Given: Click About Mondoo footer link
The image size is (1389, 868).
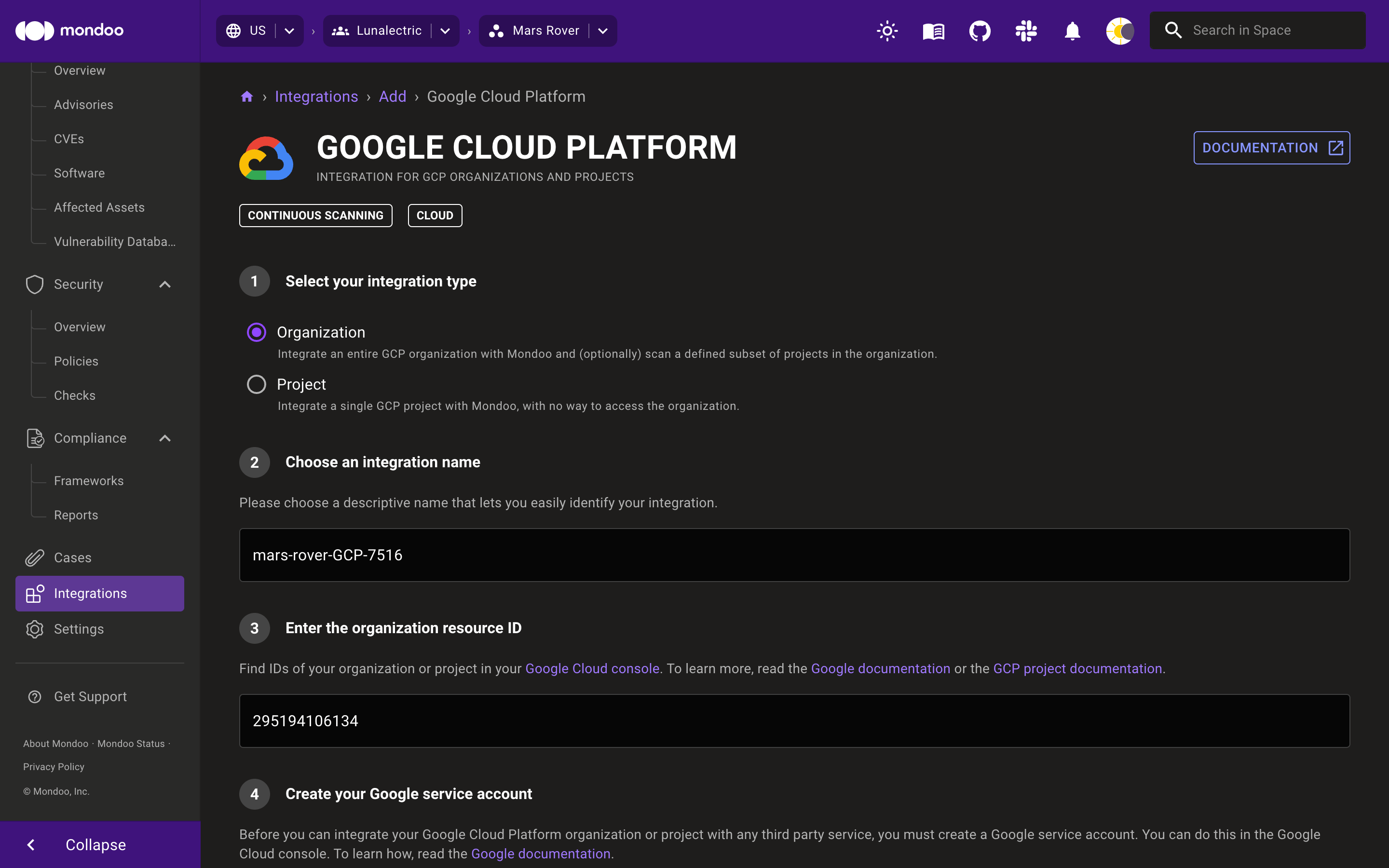Looking at the screenshot, I should click(55, 744).
